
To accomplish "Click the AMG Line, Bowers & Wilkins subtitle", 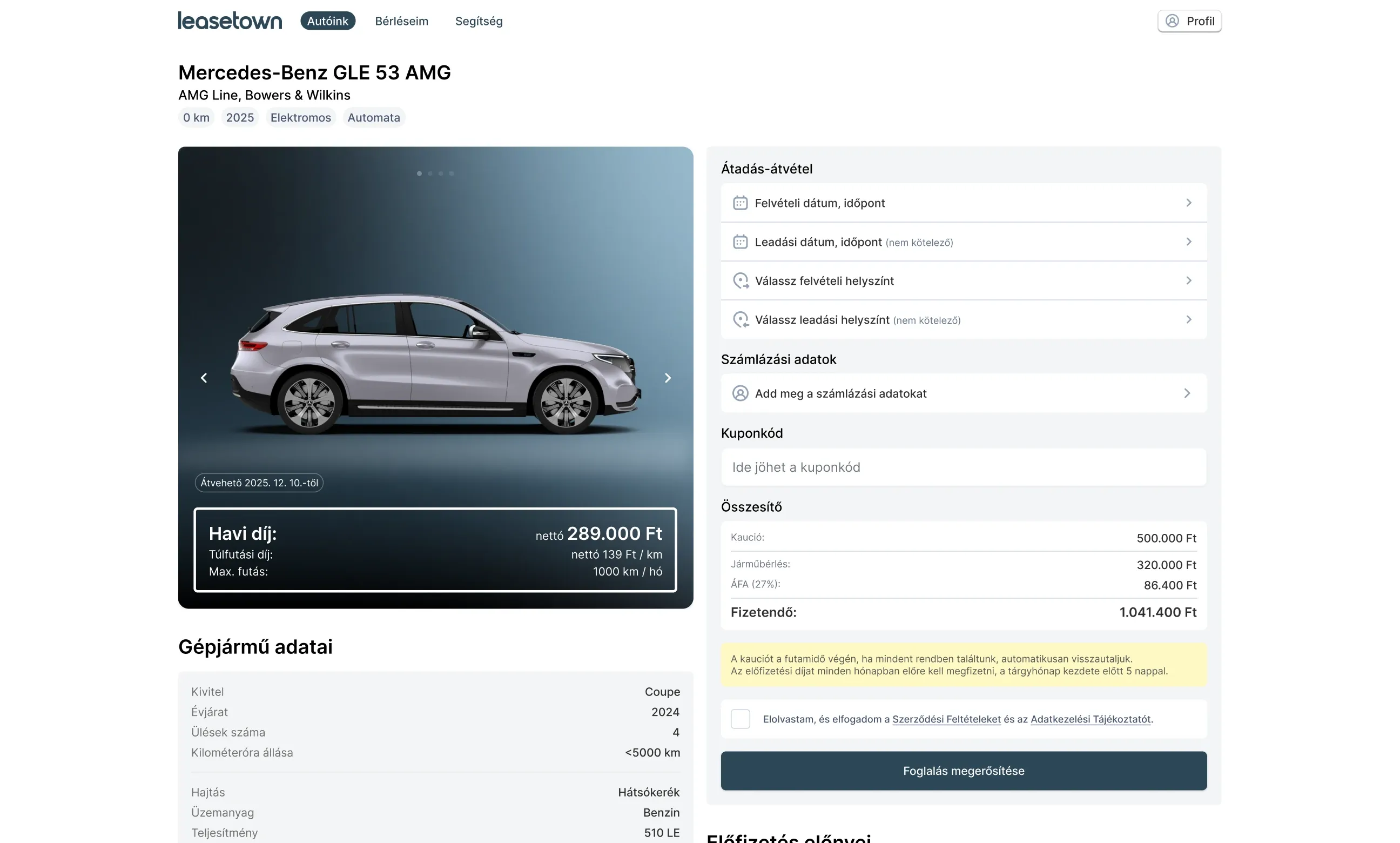I will (264, 95).
